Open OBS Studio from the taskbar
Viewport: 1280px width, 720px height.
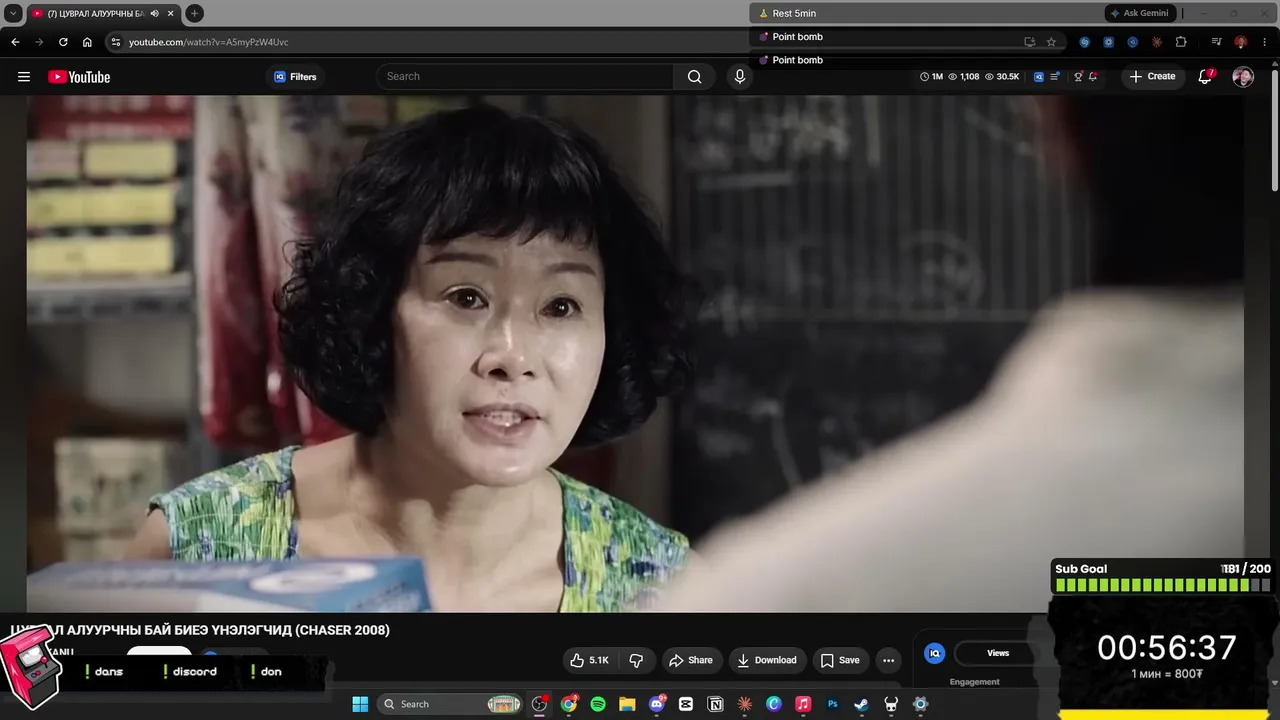540,704
